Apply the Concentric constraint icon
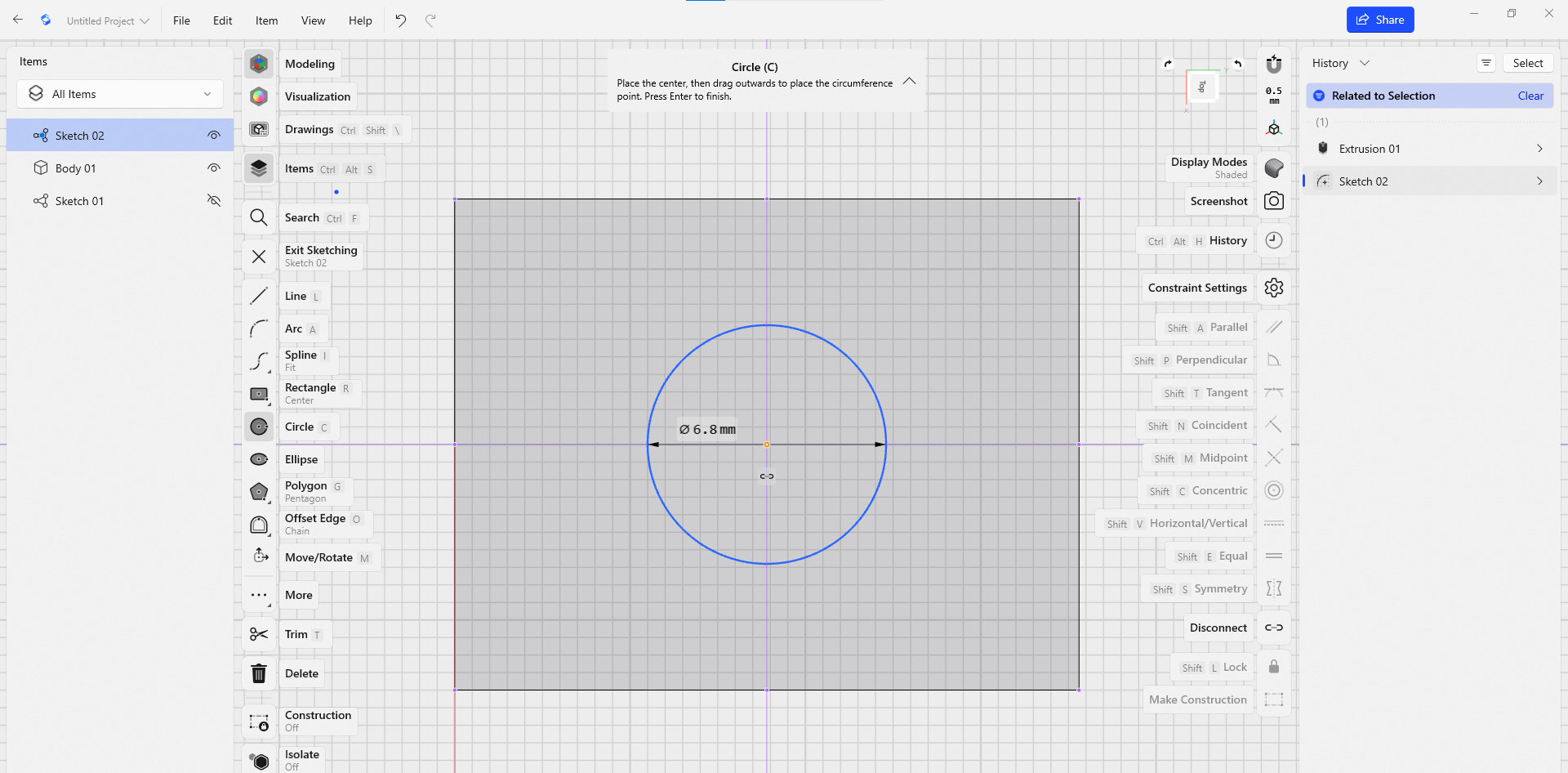 click(1274, 490)
